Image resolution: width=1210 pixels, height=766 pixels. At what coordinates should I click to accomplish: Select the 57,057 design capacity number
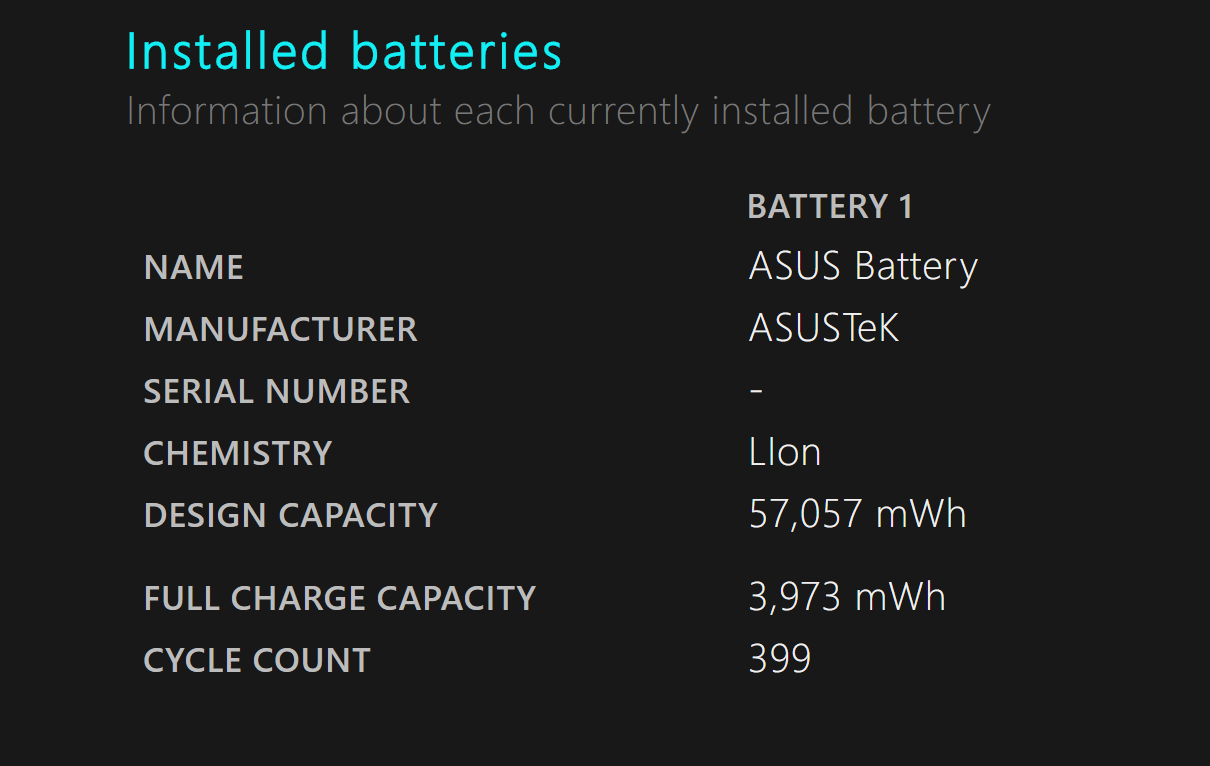805,514
